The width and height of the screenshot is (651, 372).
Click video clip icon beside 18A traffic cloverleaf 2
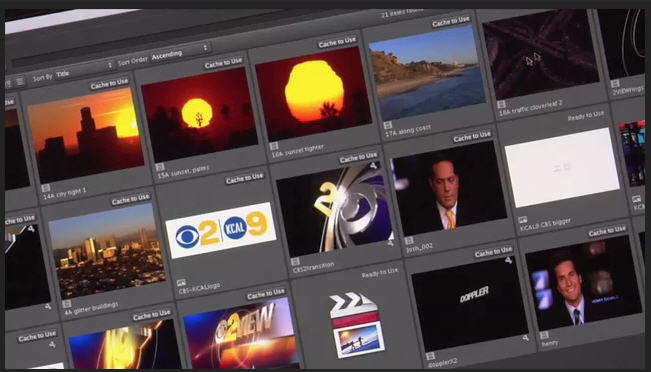pyautogui.click(x=502, y=104)
